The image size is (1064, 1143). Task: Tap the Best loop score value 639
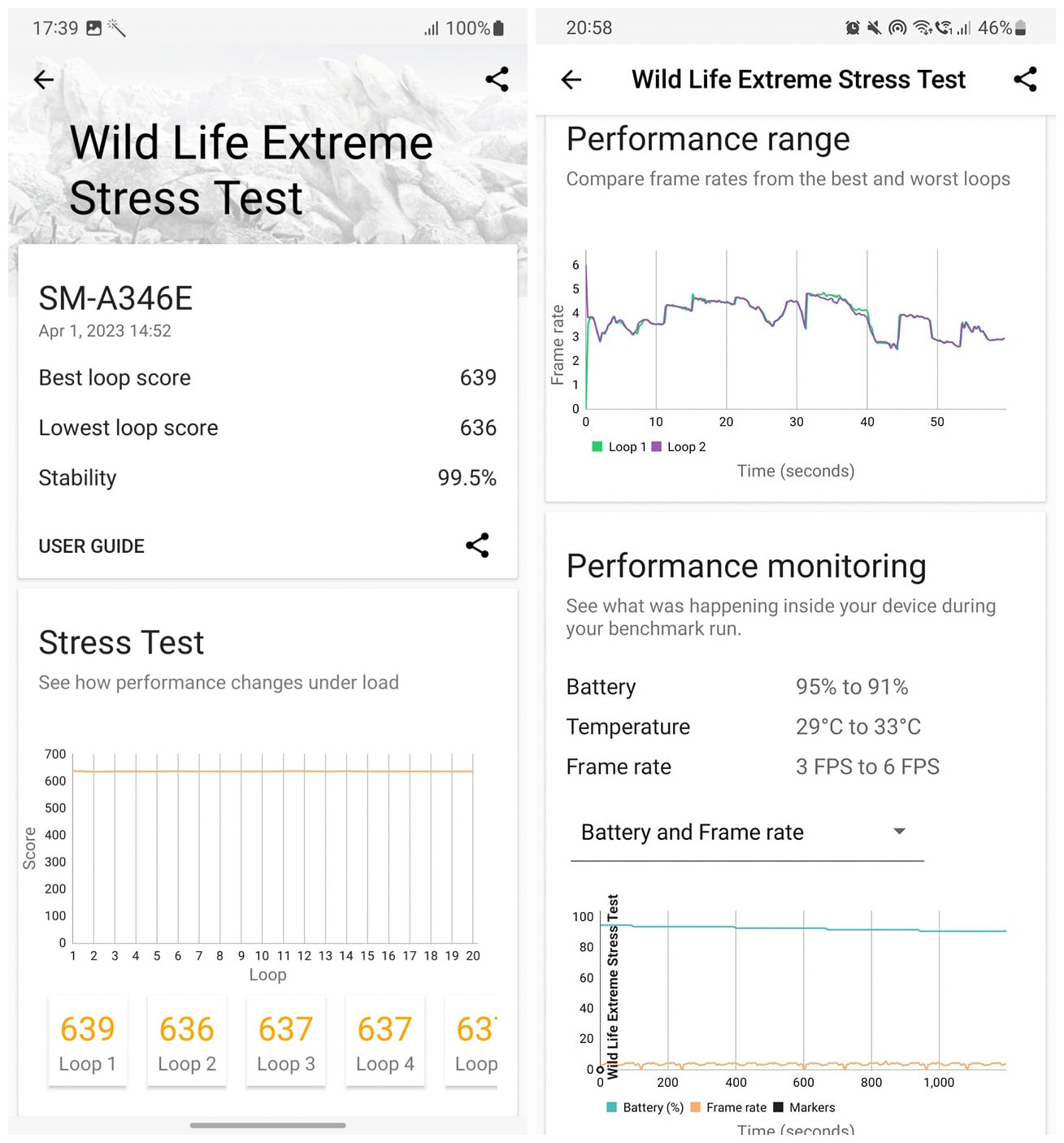478,378
